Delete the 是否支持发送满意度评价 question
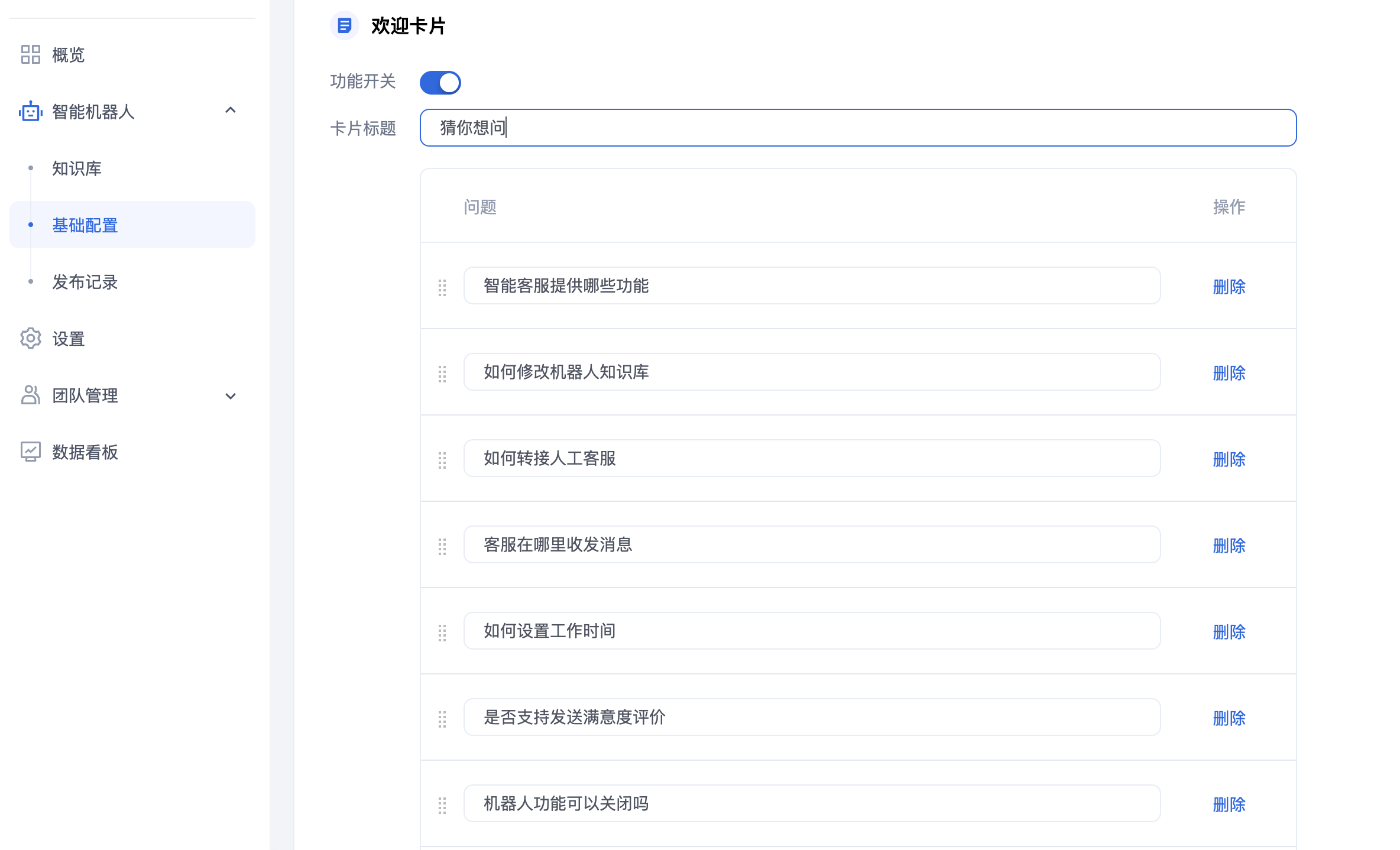Image resolution: width=1400 pixels, height=850 pixels. (x=1229, y=718)
